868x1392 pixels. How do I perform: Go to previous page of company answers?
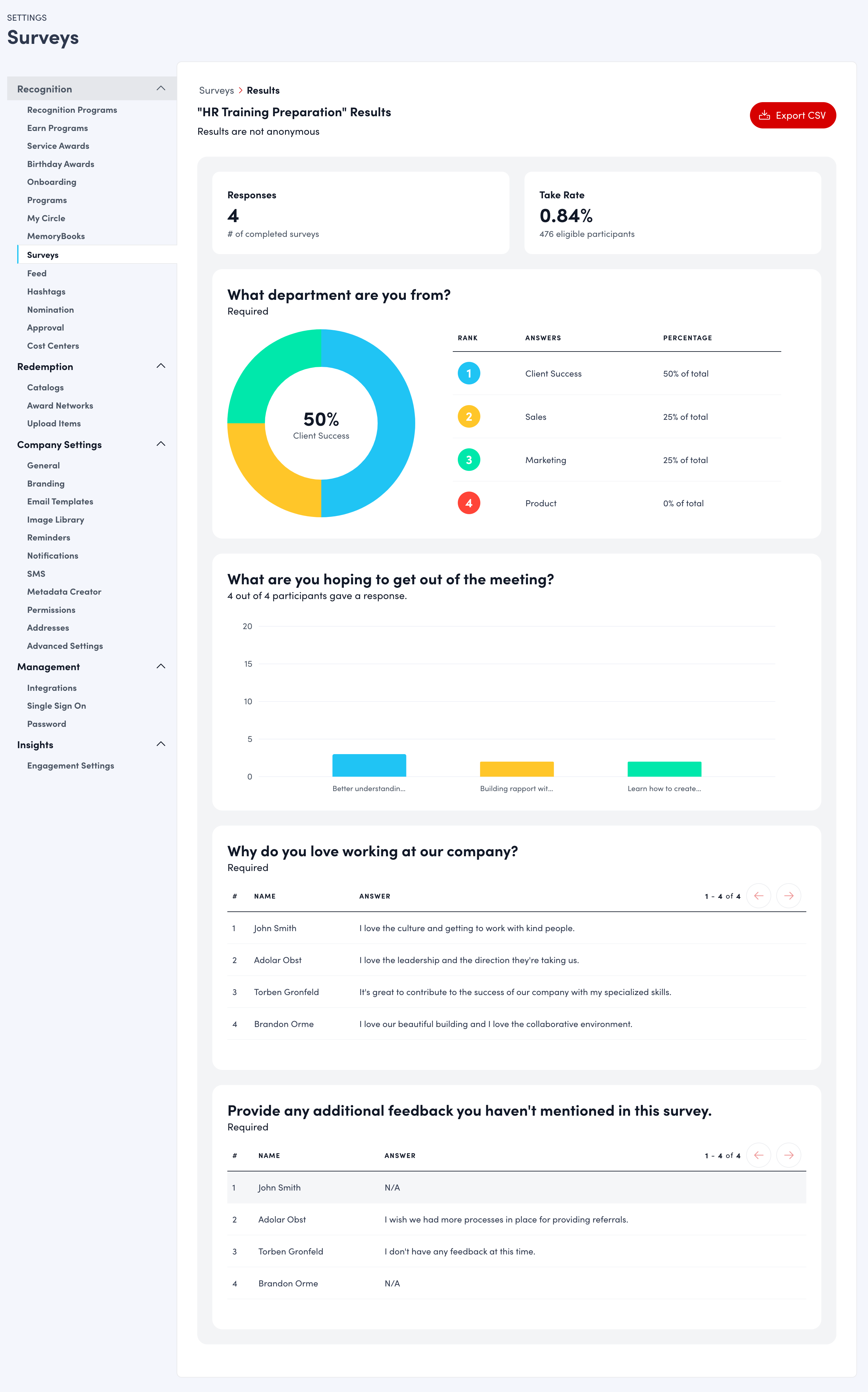pos(758,896)
